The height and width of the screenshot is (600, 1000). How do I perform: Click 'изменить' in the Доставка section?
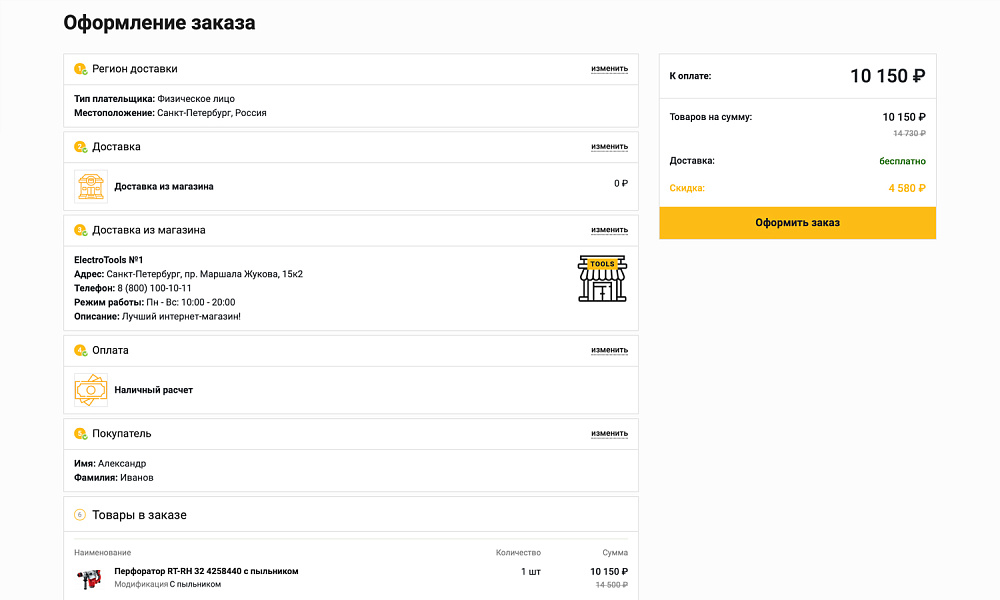pyautogui.click(x=609, y=147)
